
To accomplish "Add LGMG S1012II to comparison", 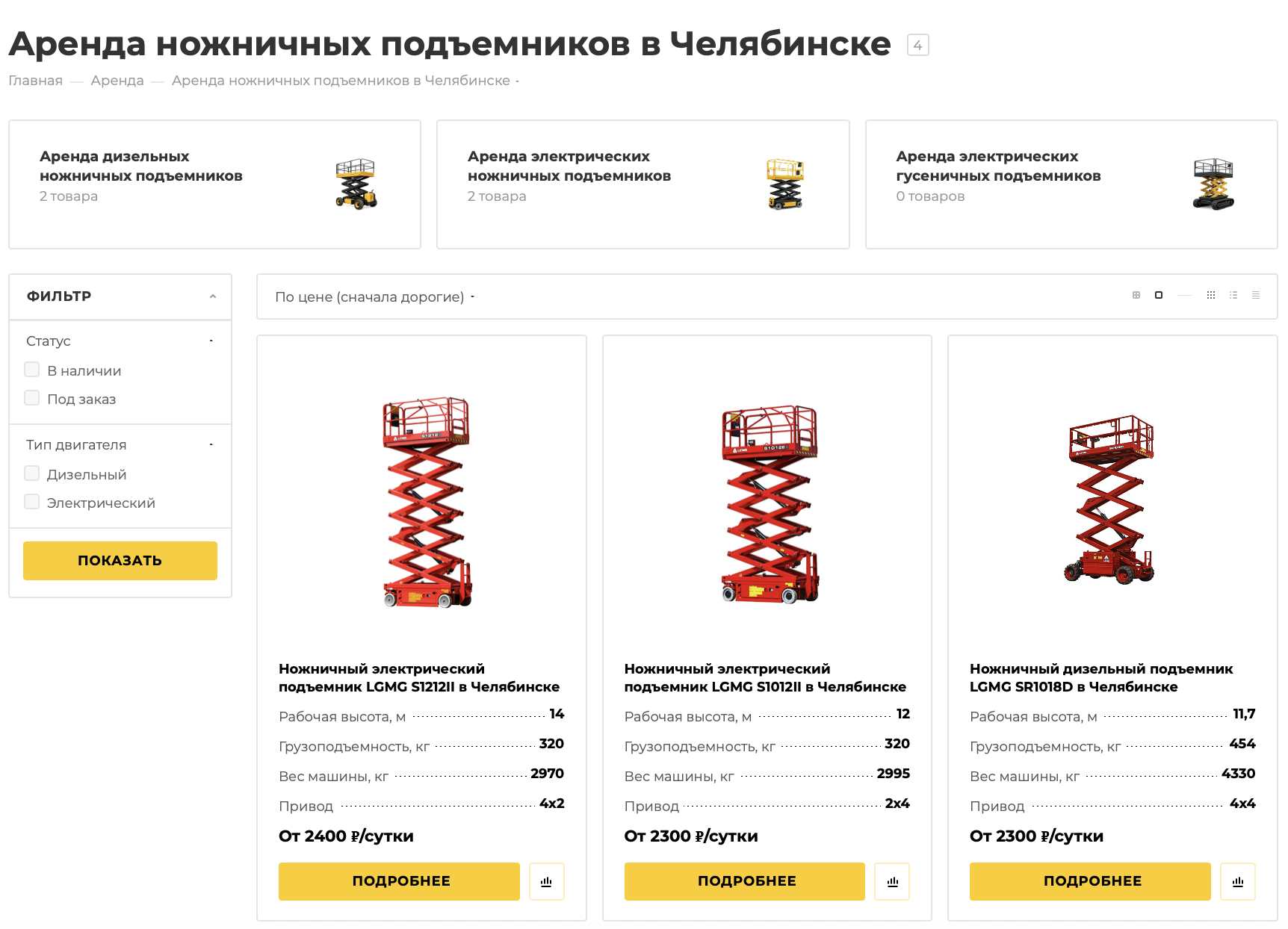I will tap(892, 882).
